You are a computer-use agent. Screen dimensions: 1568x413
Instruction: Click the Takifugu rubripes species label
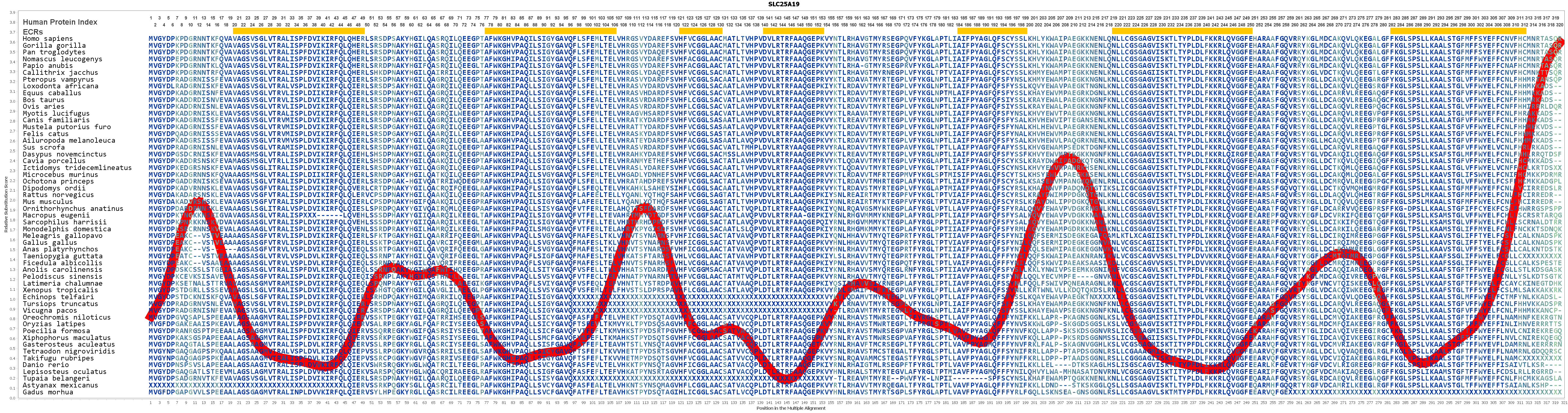tap(58, 358)
